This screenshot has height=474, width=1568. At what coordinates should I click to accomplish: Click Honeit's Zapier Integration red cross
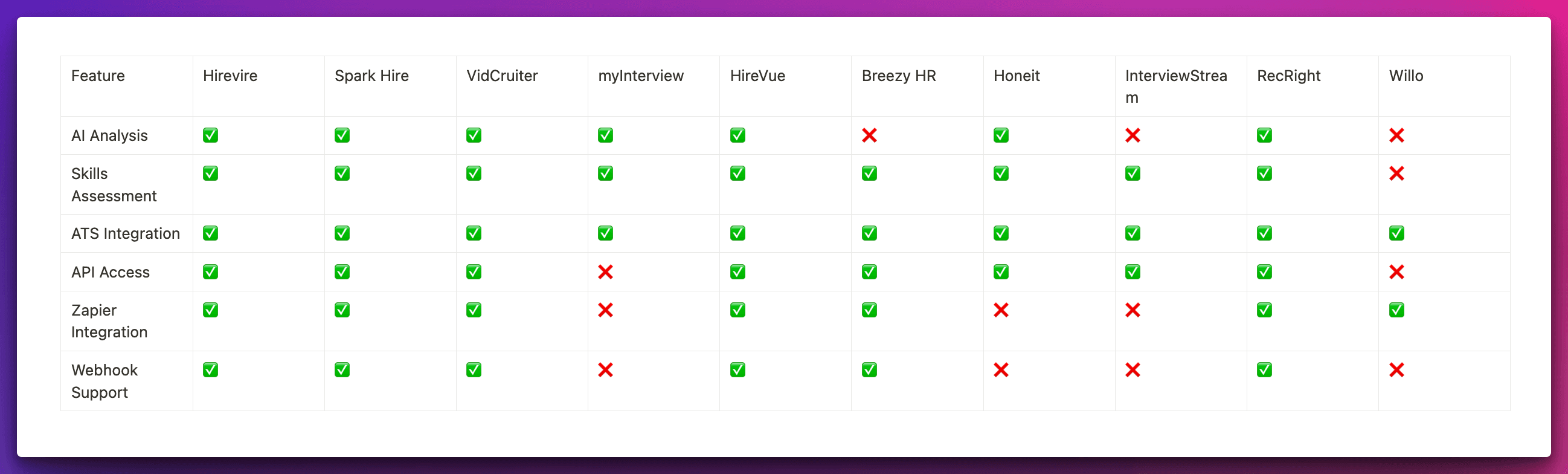point(1001,310)
